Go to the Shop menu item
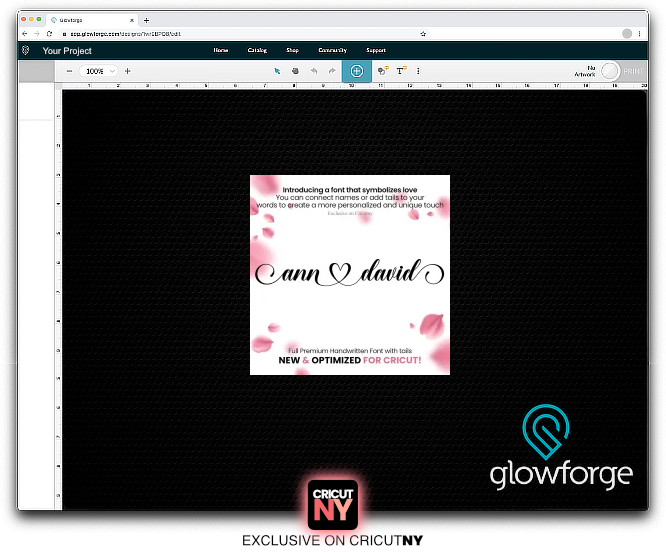666x552 pixels. click(292, 50)
